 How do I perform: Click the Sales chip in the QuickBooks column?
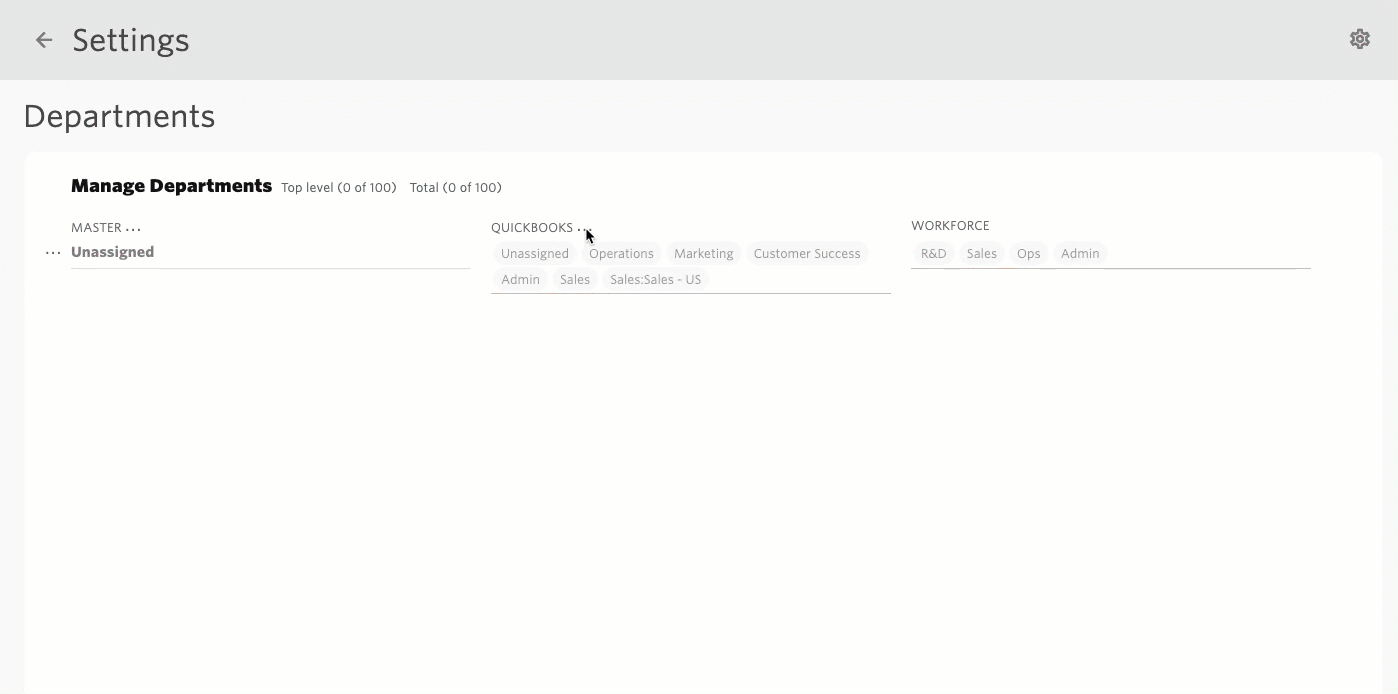(x=574, y=280)
